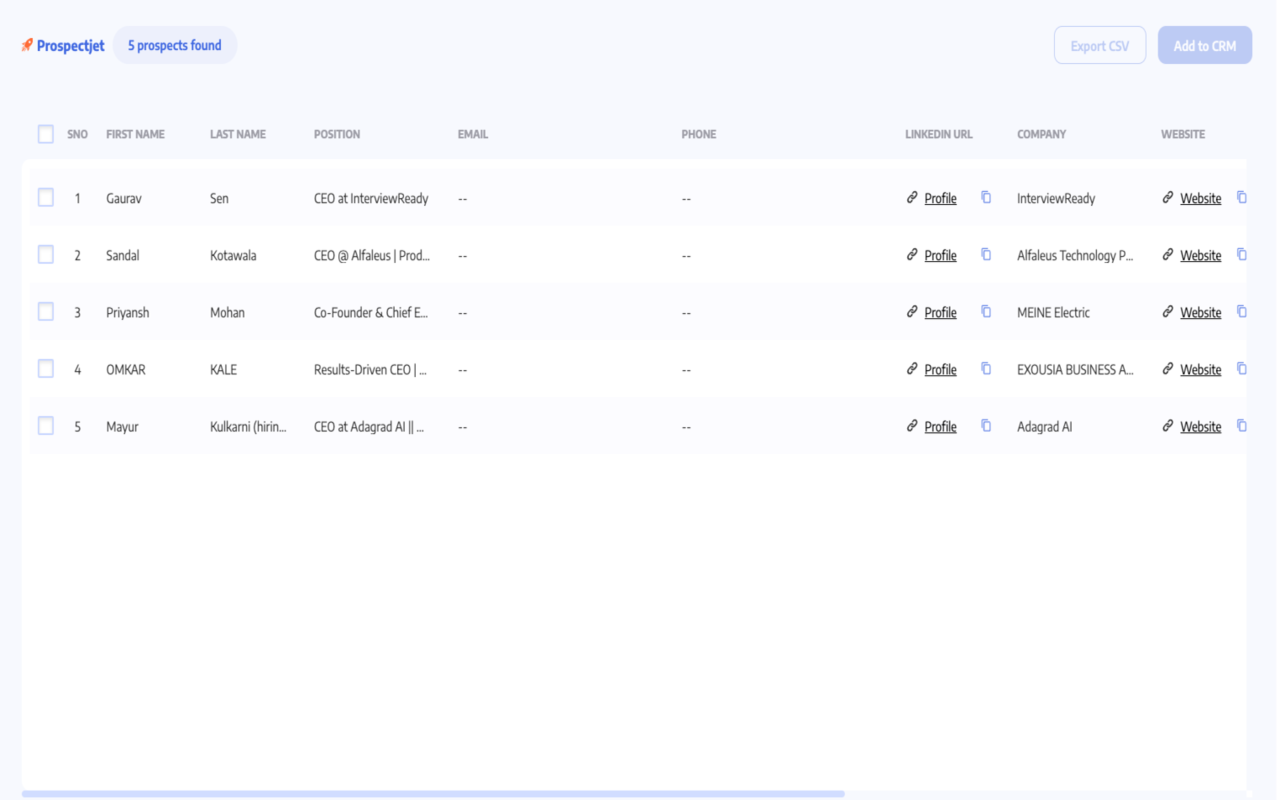Image resolution: width=1280 pixels, height=800 pixels.
Task: Click chain icon beside InterviewReady Website link
Action: pos(1168,198)
